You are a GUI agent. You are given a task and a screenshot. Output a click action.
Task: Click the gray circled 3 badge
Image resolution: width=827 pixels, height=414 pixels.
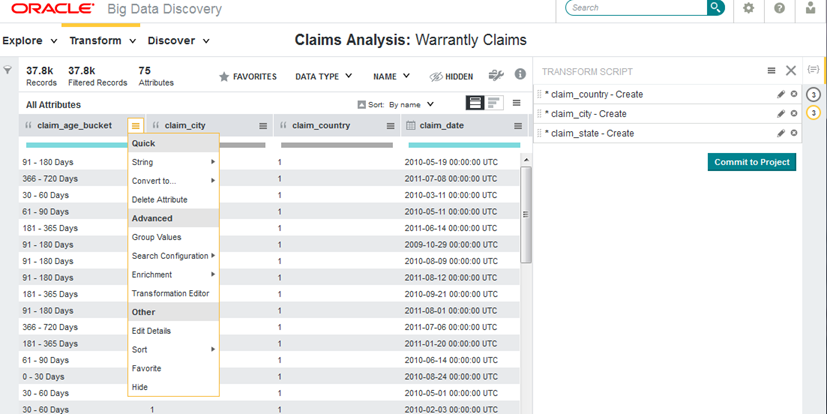click(x=813, y=95)
